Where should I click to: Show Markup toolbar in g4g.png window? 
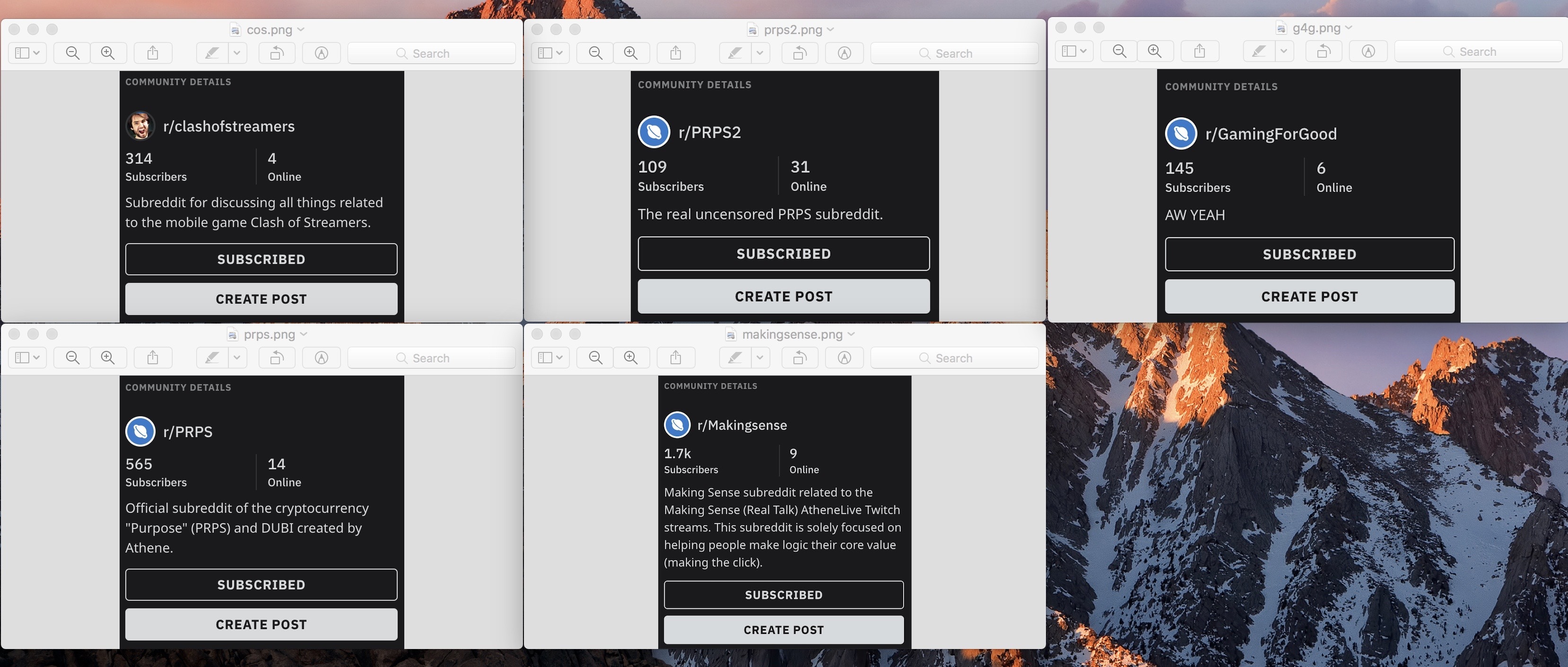(1368, 51)
